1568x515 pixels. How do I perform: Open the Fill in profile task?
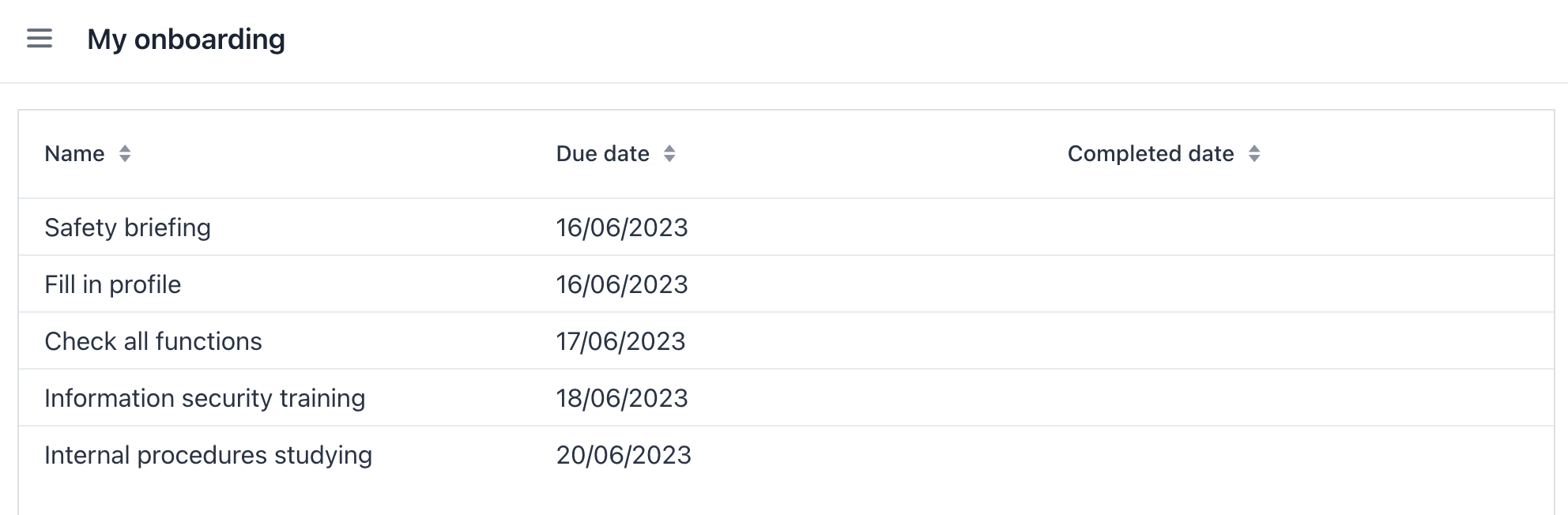point(112,284)
